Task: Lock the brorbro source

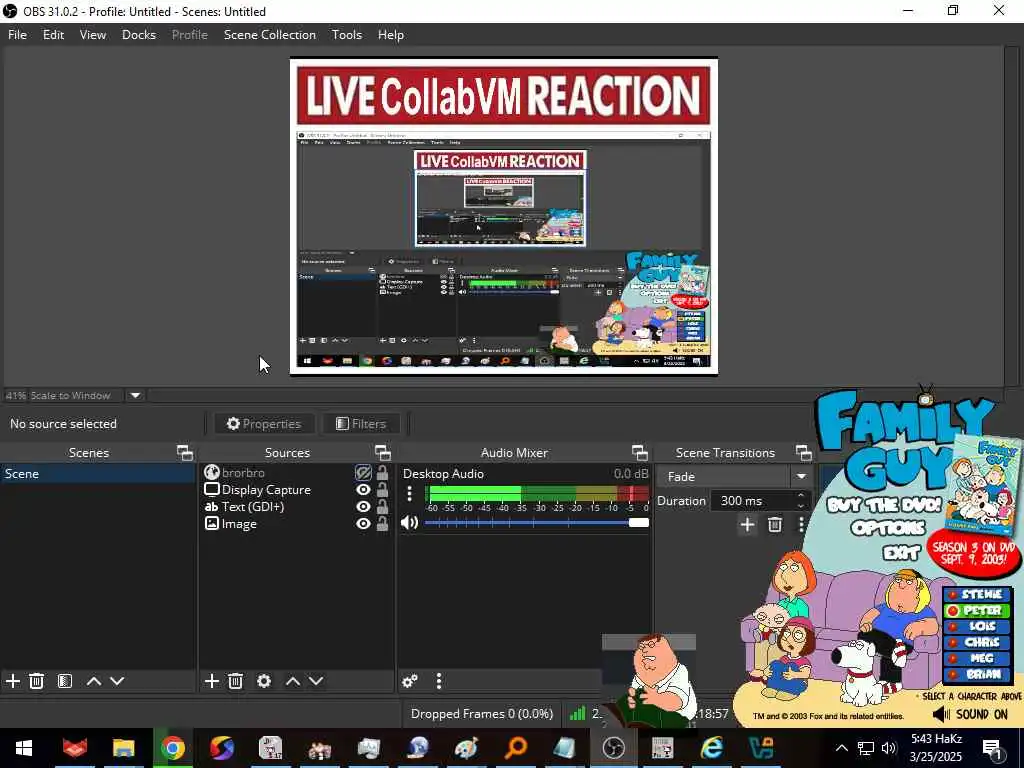Action: (x=382, y=472)
